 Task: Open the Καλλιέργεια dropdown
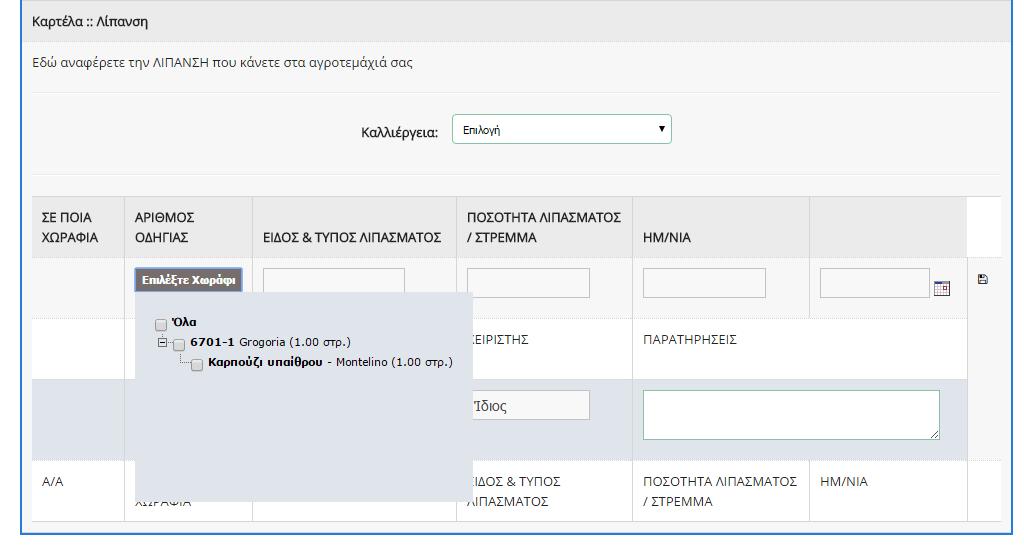point(562,129)
